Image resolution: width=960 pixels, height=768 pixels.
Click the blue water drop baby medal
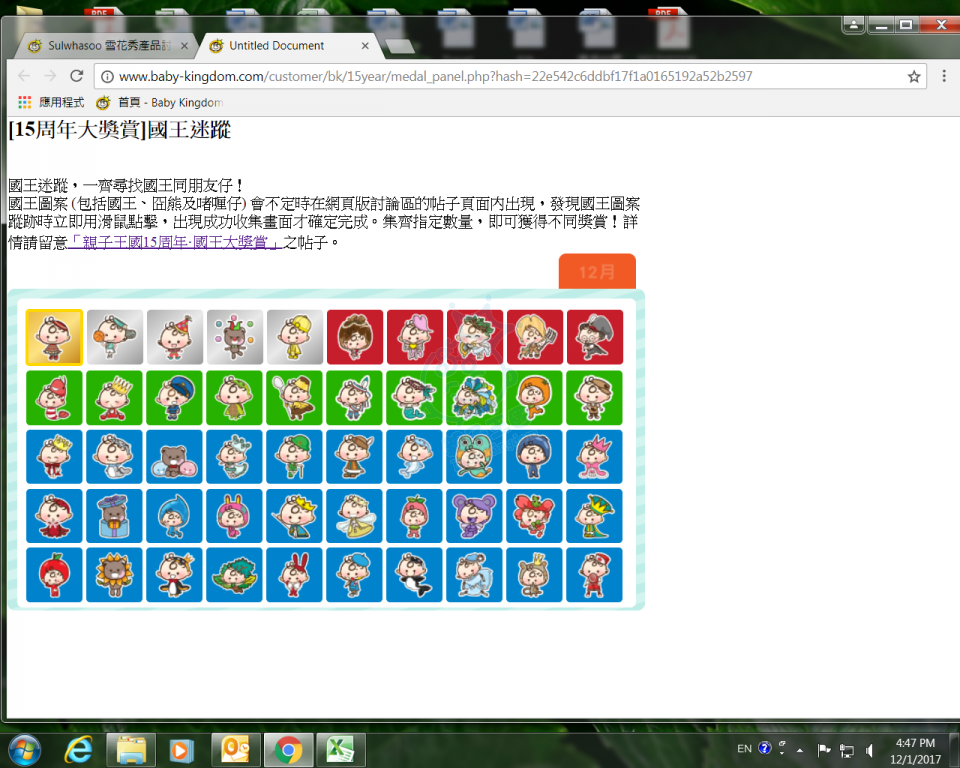(174, 516)
